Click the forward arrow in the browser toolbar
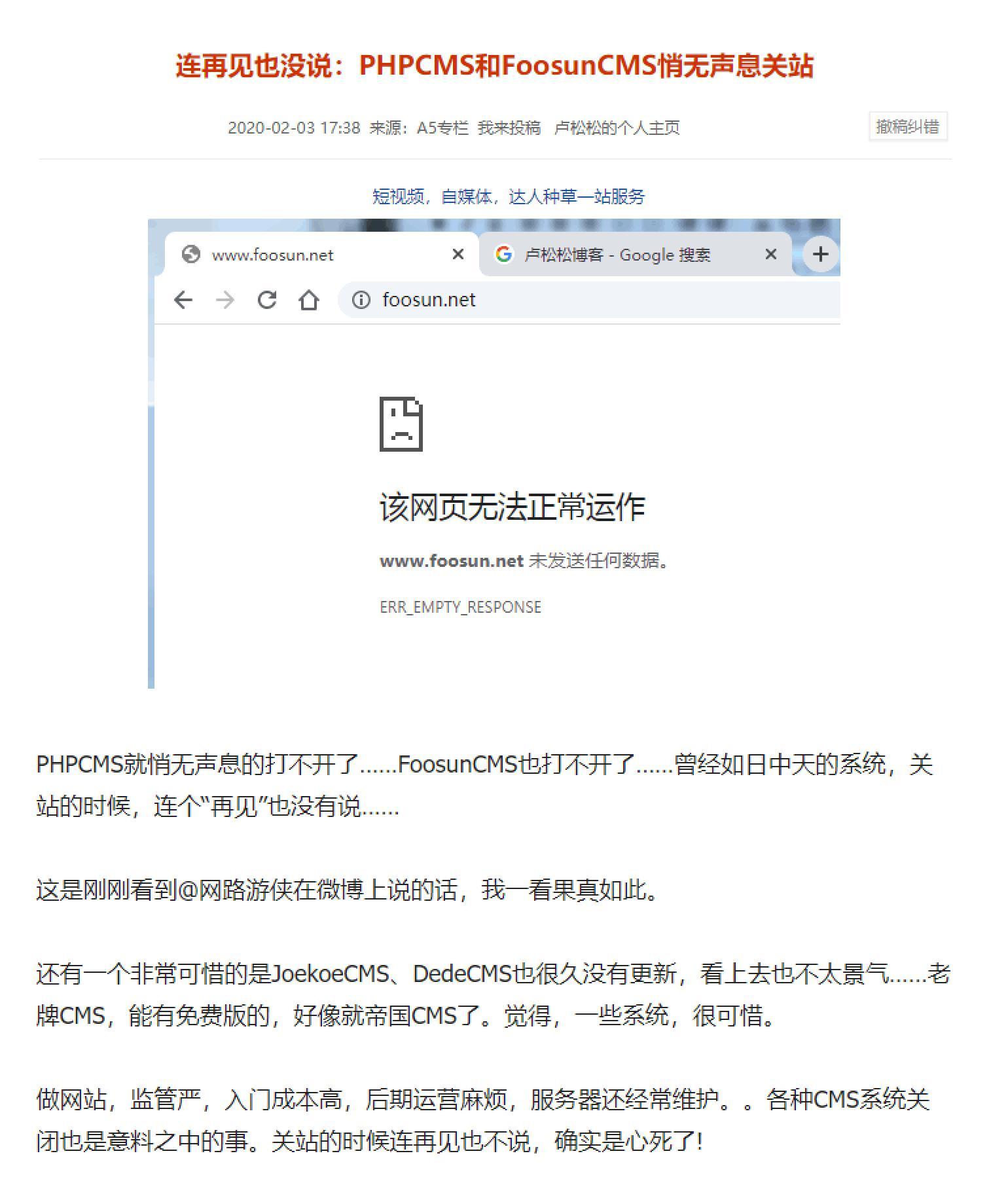This screenshot has height=1181, width=1008. point(225,300)
